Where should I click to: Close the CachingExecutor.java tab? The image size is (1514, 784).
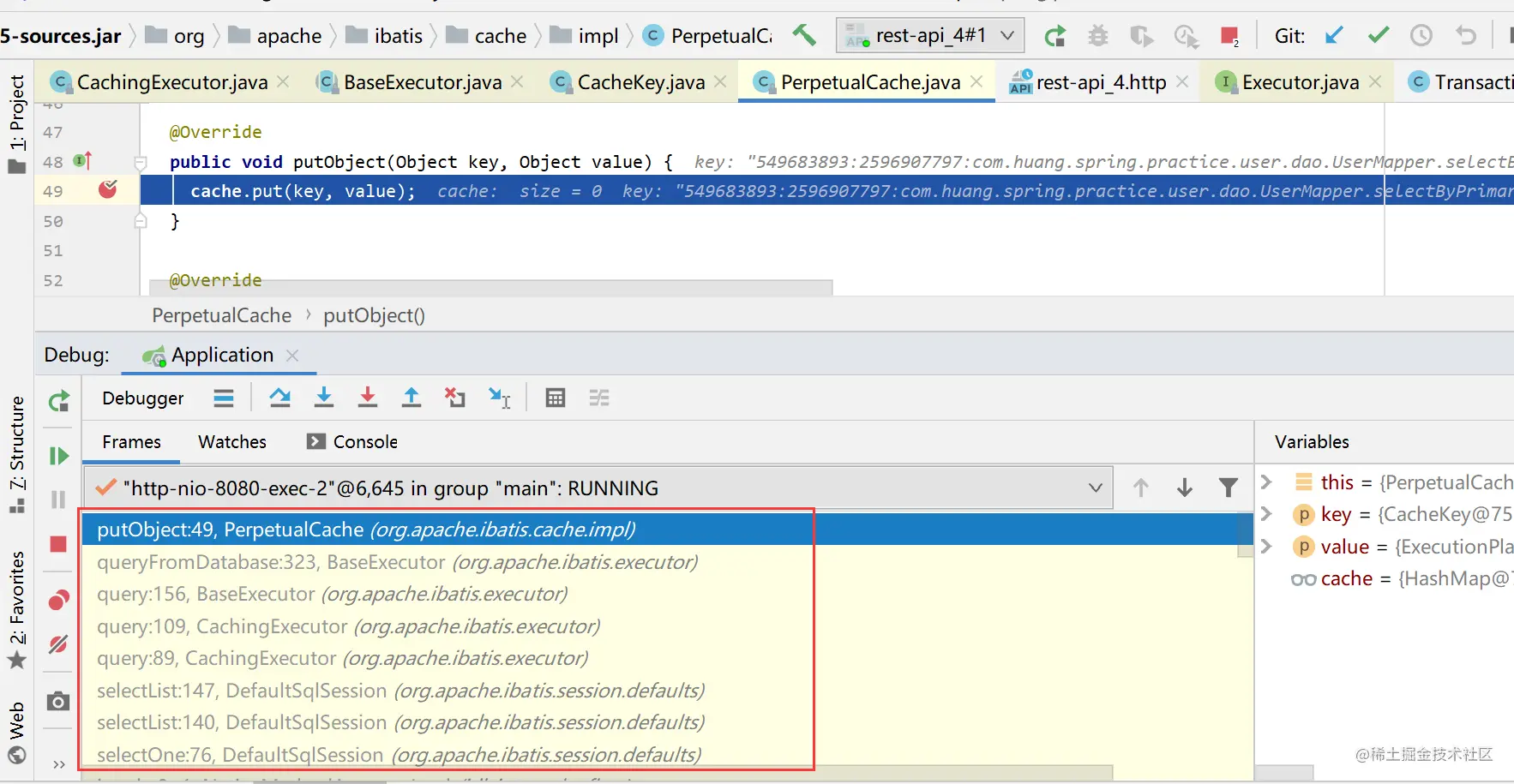coord(284,81)
